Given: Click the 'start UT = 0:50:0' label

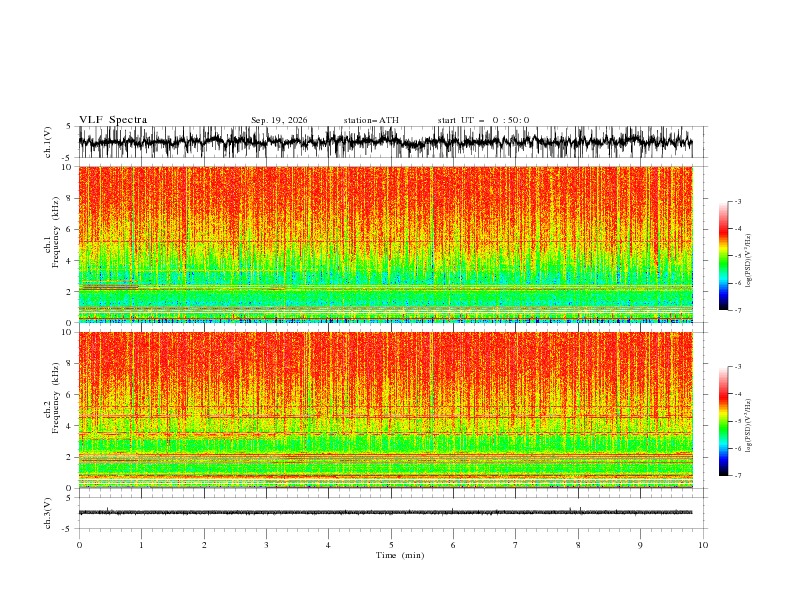Looking at the screenshot, I should [x=483, y=120].
